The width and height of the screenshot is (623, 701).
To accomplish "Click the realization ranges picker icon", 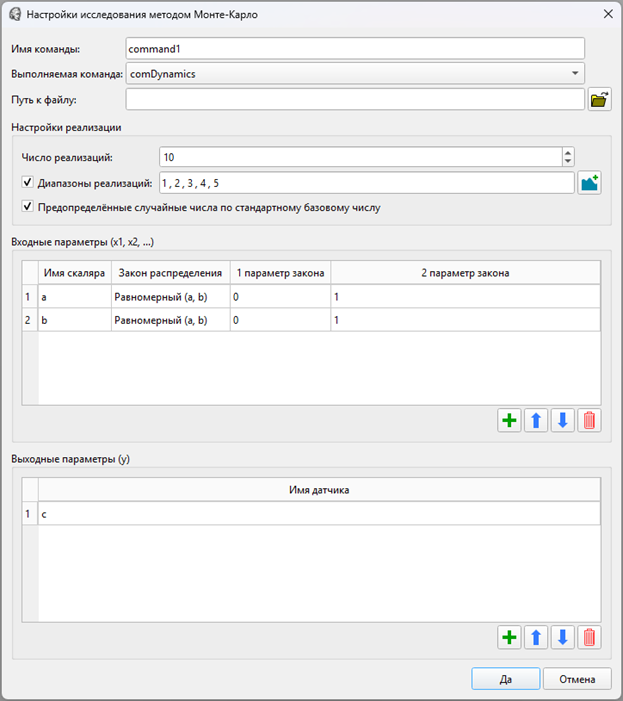I will 589,183.
